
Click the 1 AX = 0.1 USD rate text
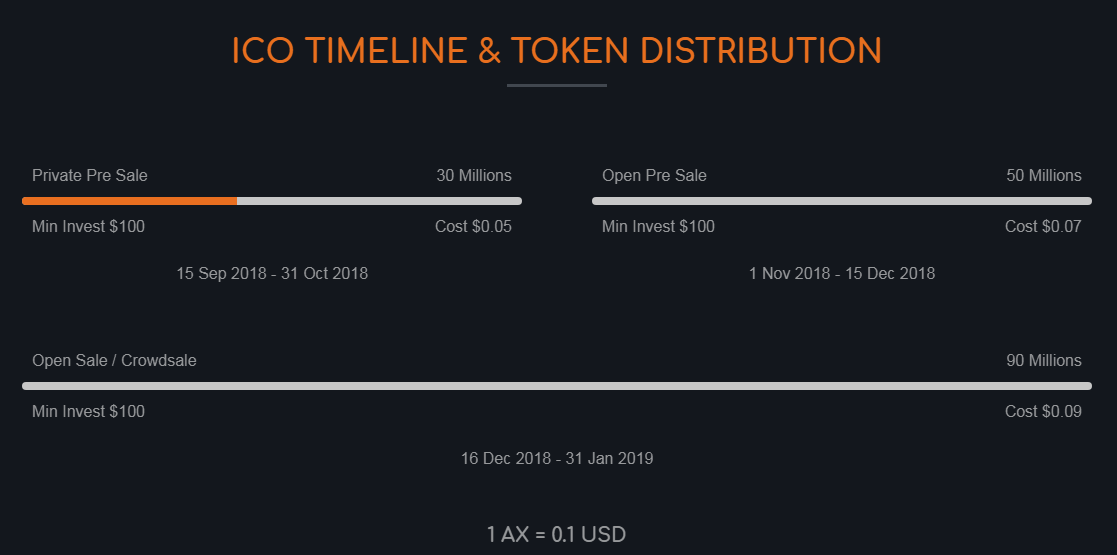pyautogui.click(x=557, y=535)
